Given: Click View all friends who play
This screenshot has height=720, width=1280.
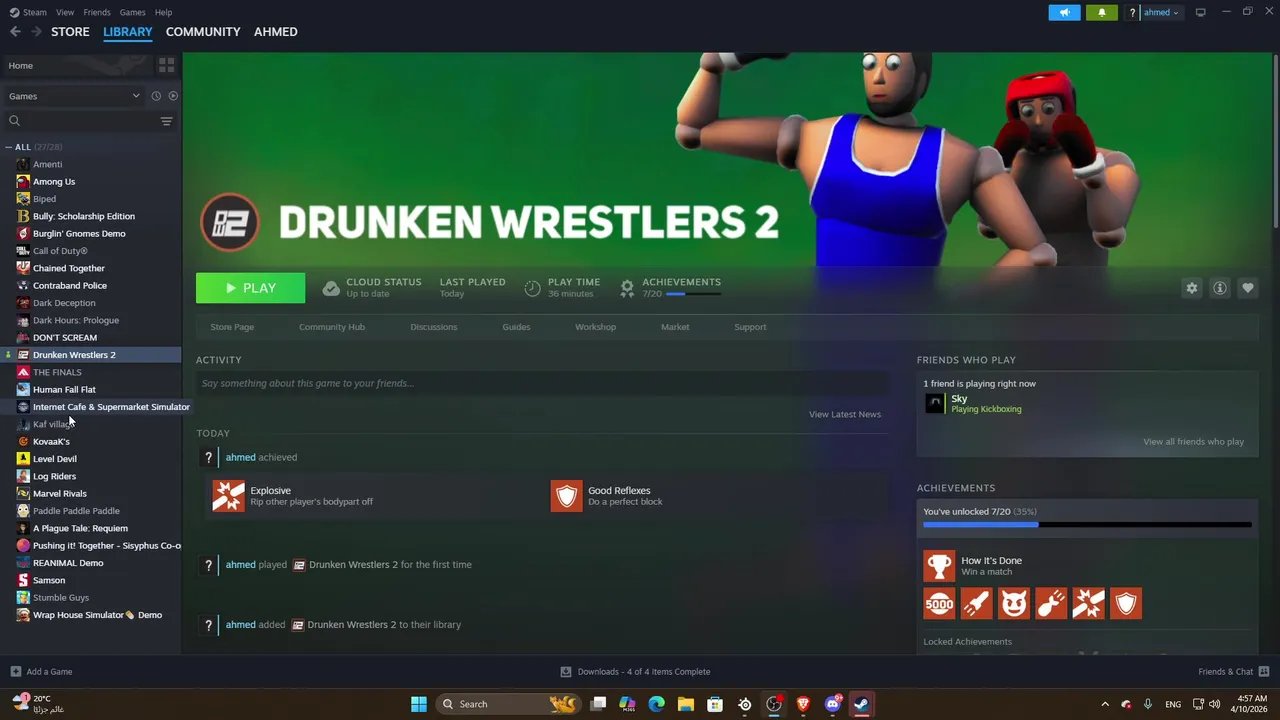Looking at the screenshot, I should pos(1194,442).
